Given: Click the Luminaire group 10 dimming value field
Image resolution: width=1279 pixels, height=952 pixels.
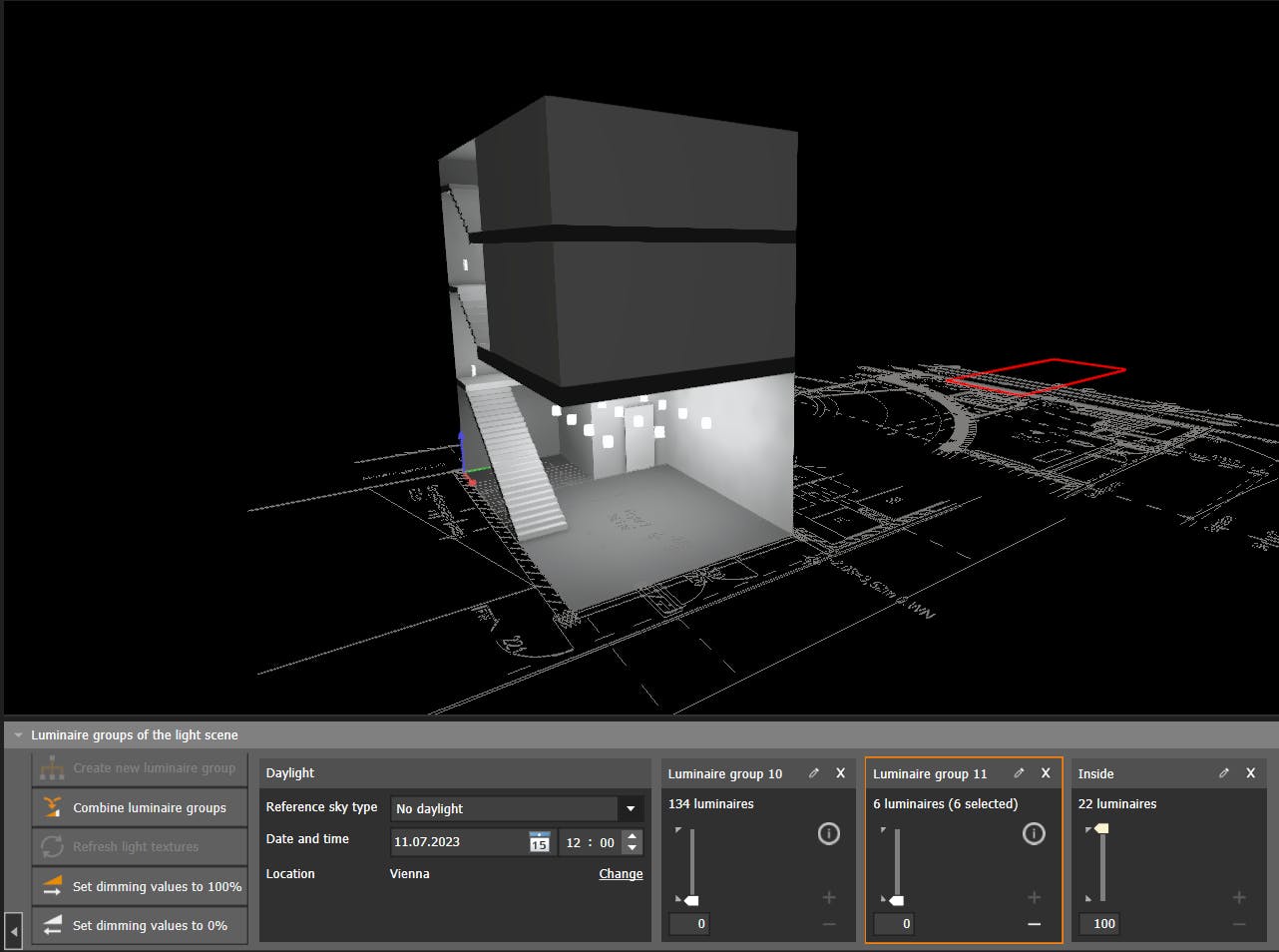Looking at the screenshot, I should point(689,924).
